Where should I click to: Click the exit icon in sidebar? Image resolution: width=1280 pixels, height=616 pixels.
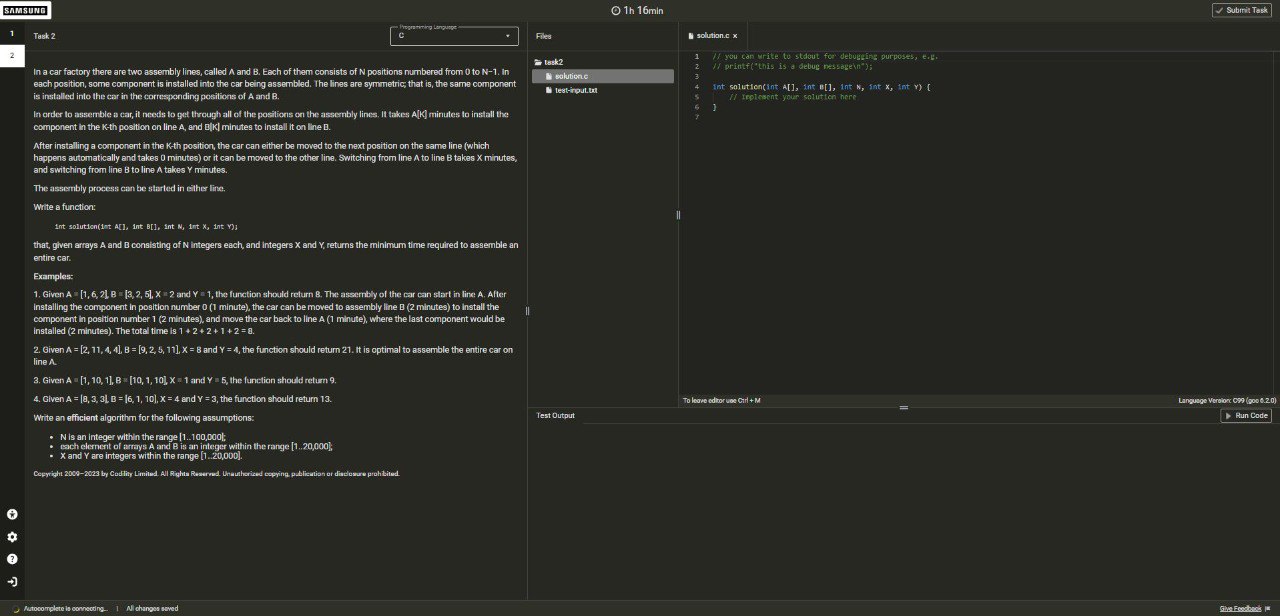tap(12, 582)
